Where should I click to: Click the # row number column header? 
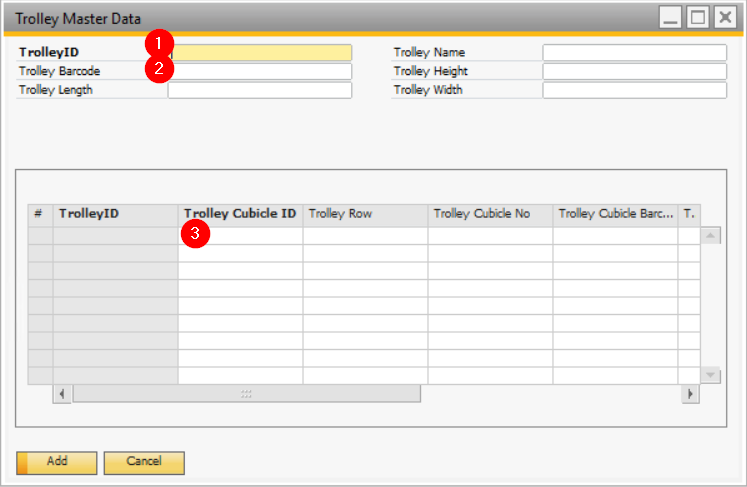coord(39,214)
